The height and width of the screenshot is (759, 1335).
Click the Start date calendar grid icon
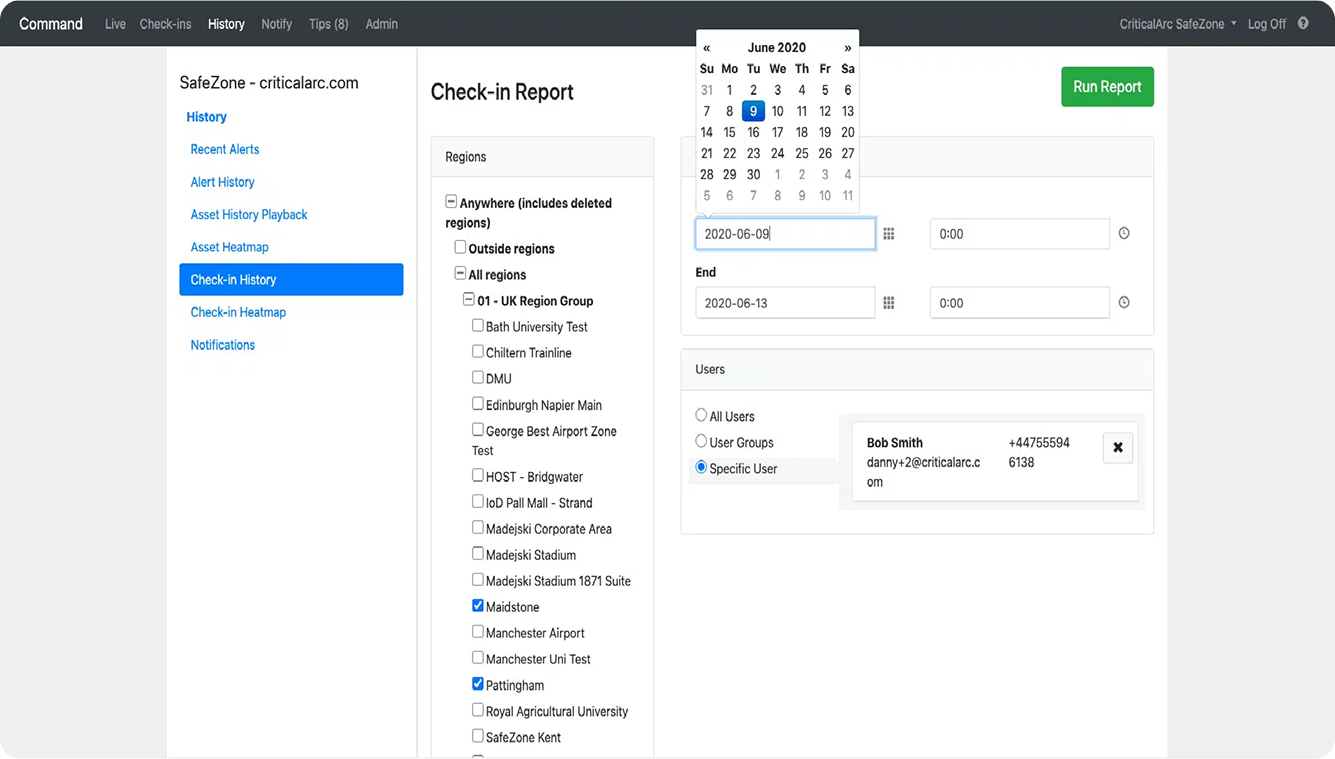(888, 234)
